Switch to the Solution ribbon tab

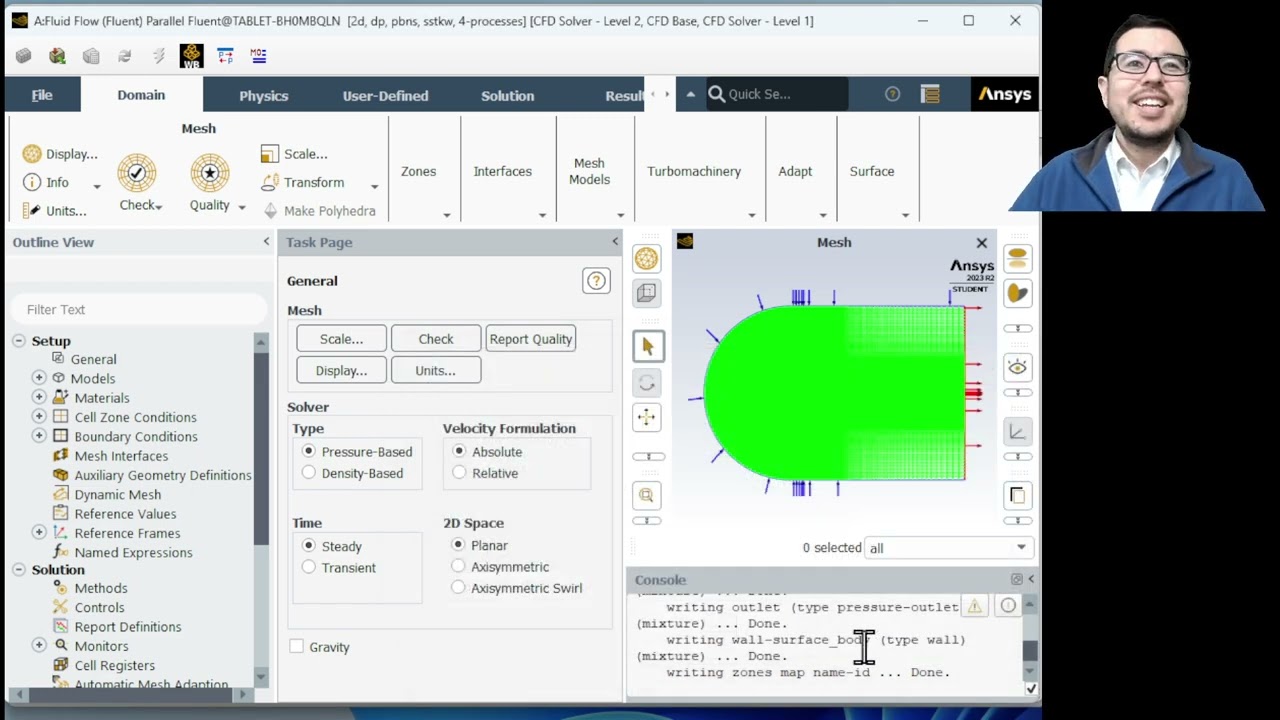coord(507,95)
